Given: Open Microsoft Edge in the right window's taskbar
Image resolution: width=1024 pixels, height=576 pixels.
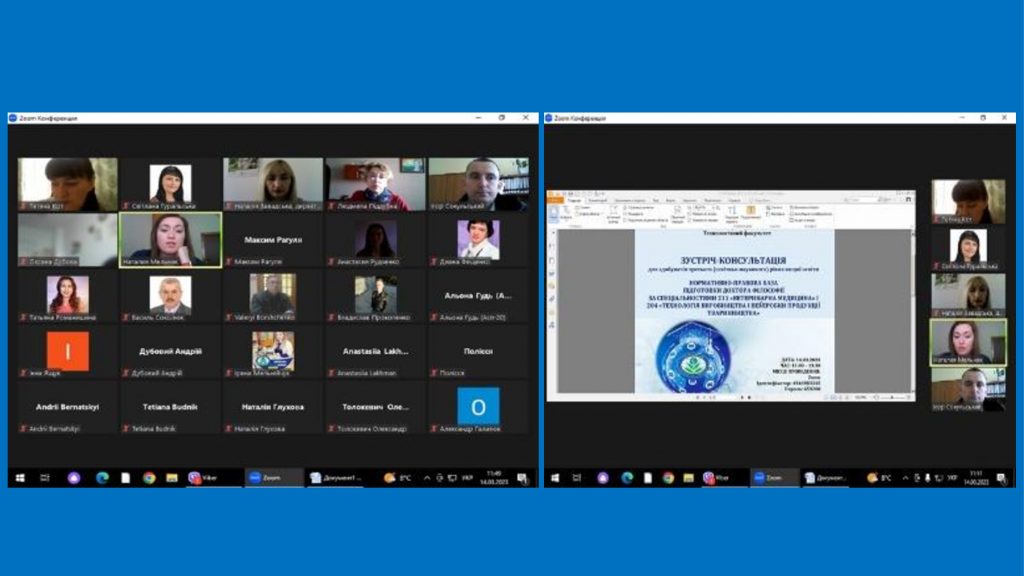Looking at the screenshot, I should (x=627, y=478).
